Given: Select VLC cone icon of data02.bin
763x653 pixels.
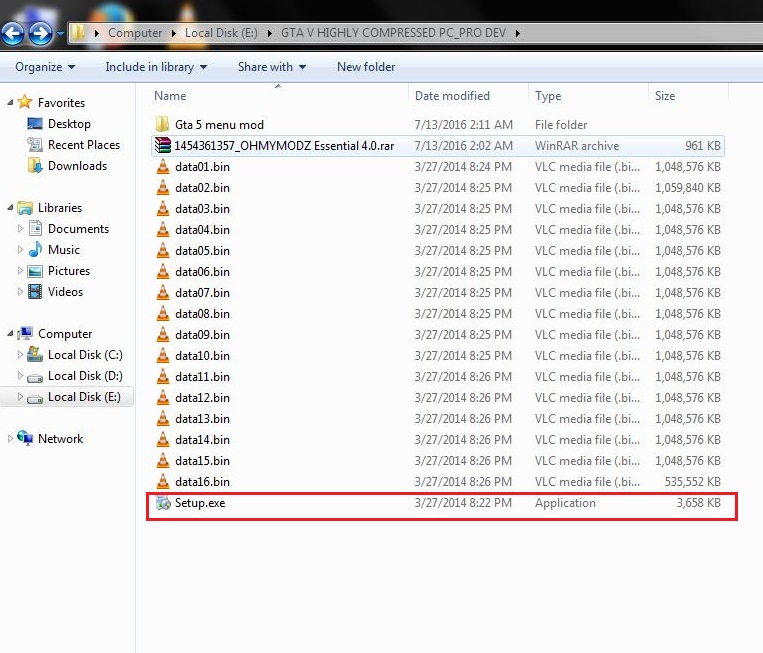Looking at the screenshot, I should [x=163, y=187].
